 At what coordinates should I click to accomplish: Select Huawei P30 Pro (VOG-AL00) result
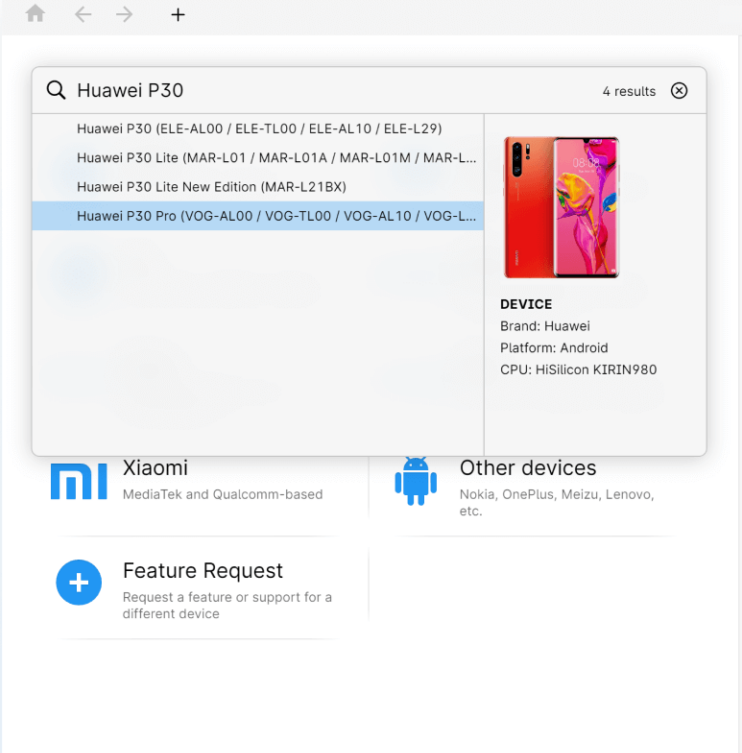point(258,216)
